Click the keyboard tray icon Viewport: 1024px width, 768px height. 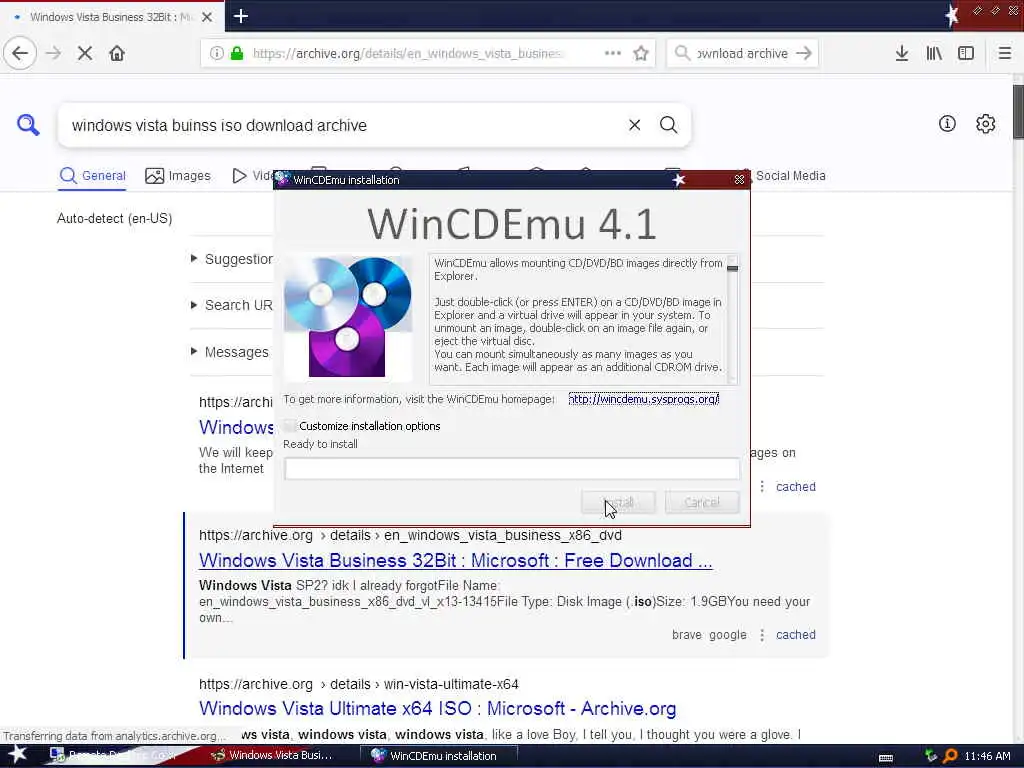click(886, 758)
